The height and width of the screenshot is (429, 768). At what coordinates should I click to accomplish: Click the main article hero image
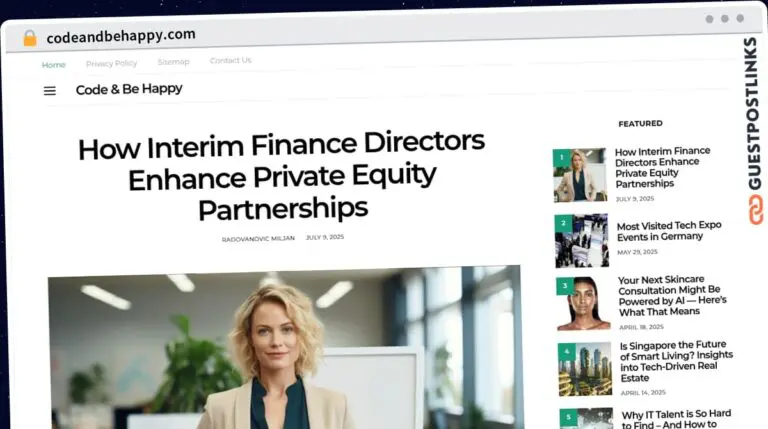coord(285,349)
